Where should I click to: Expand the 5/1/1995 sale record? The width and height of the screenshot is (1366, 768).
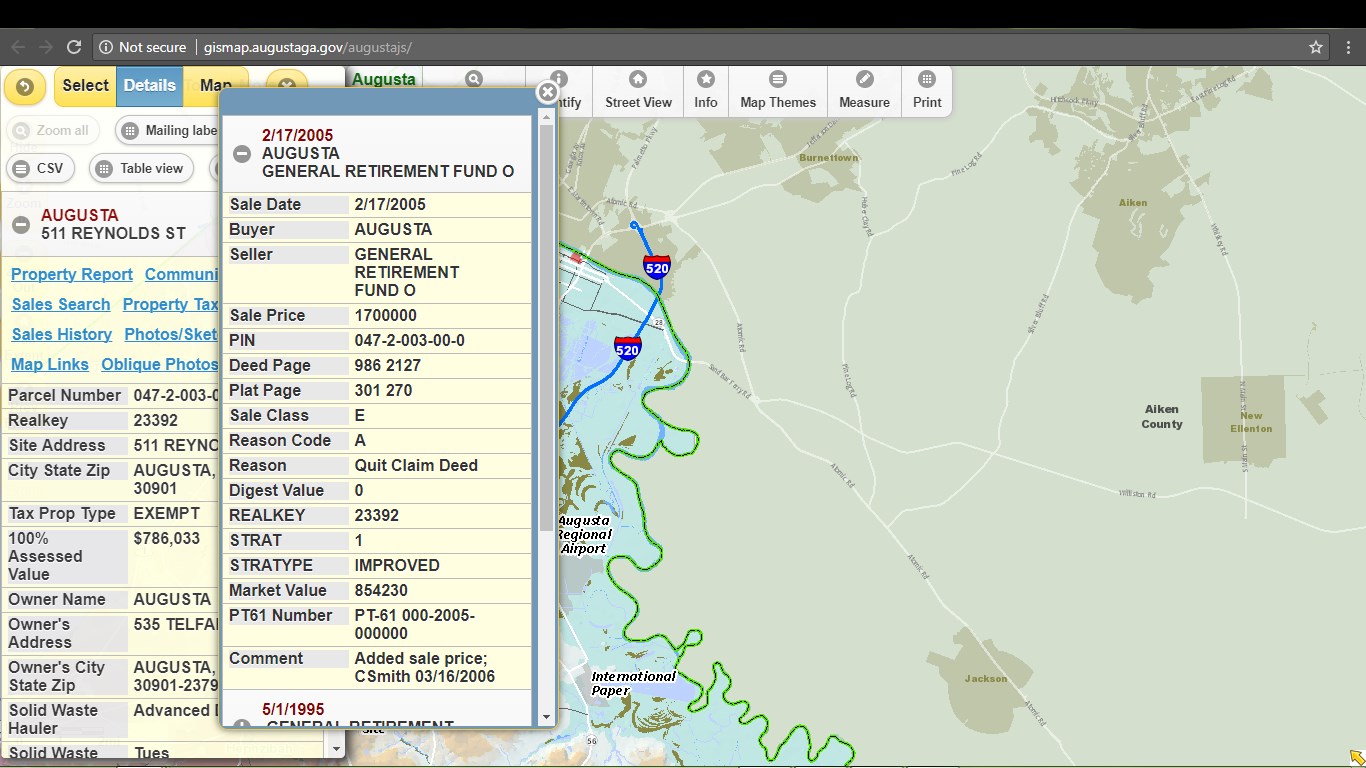click(242, 724)
